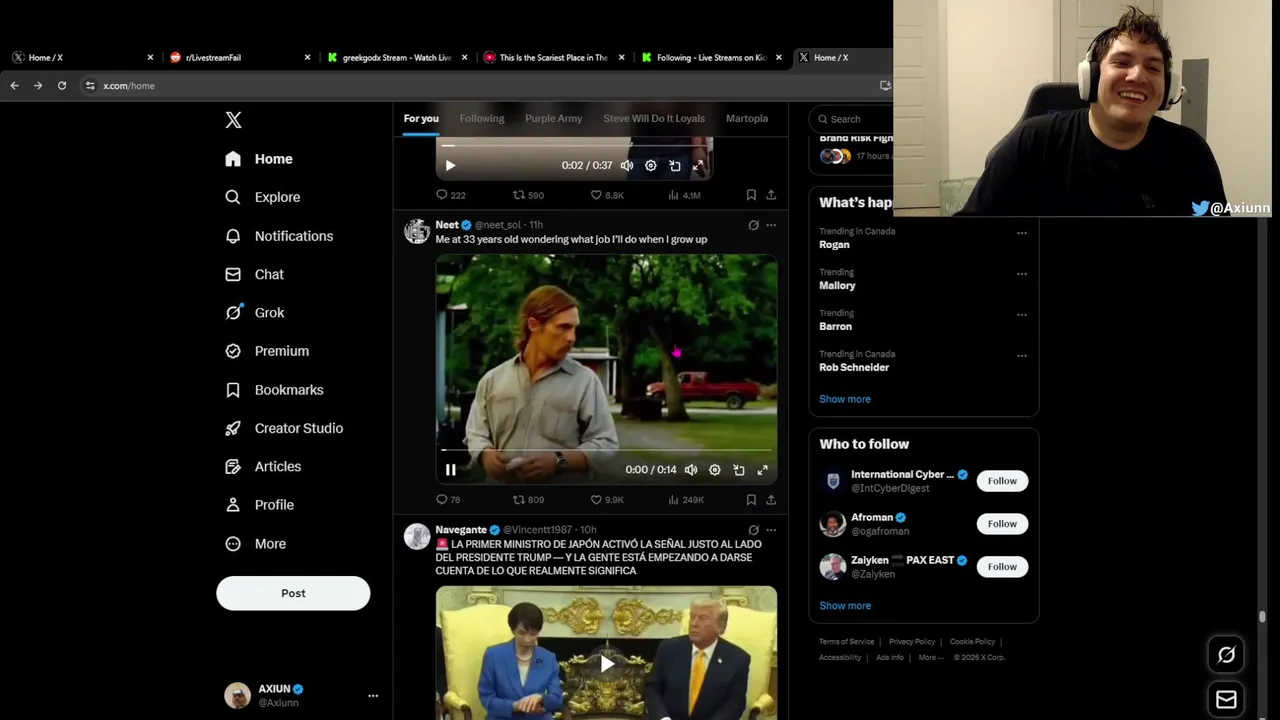Open more options for Rogan trend
The image size is (1280, 720).
(1022, 233)
